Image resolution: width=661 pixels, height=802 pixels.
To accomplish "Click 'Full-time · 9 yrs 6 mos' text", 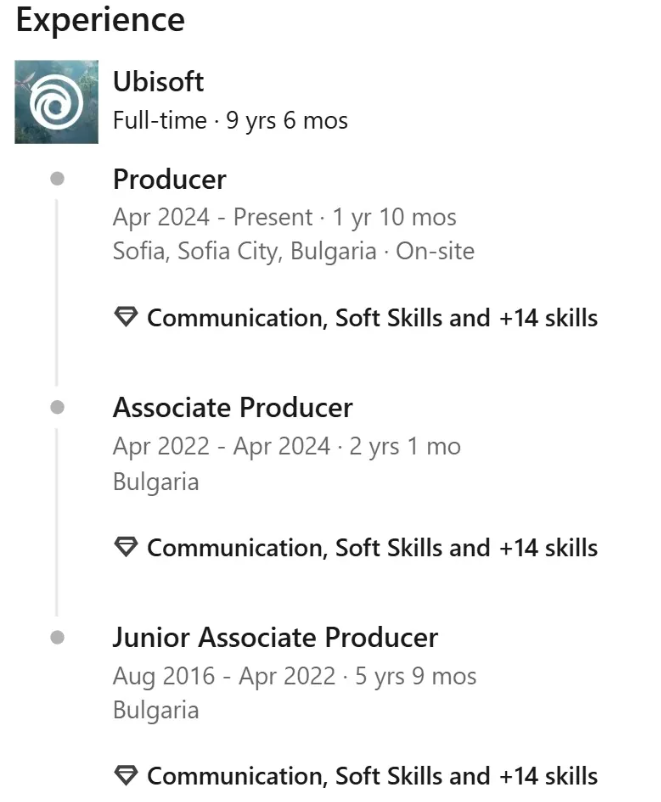I will (230, 121).
